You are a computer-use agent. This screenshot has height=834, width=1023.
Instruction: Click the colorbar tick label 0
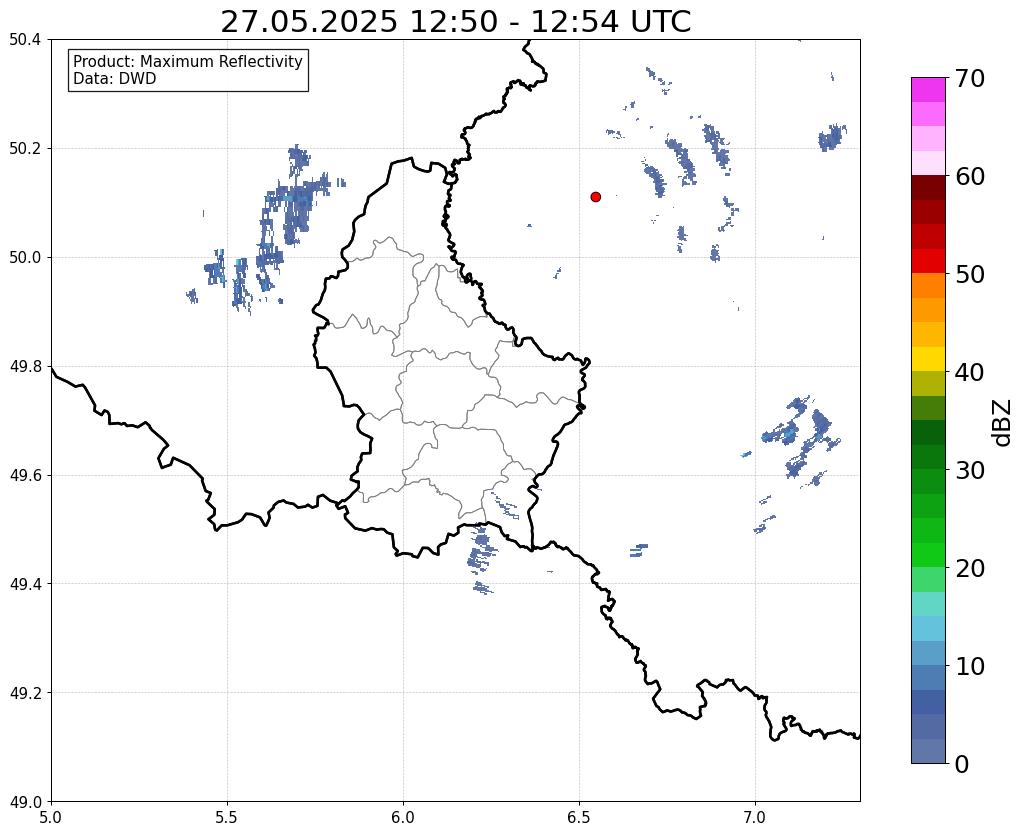coord(962,764)
